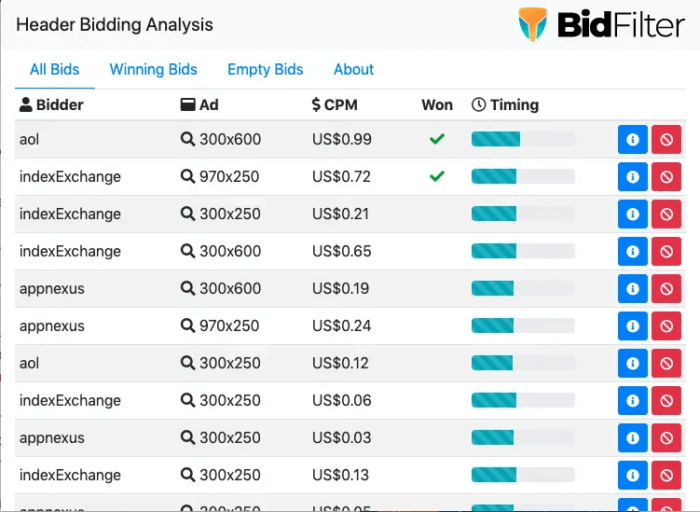Click the red block icon on the US$0.21 row
700x512 pixels.
click(666, 214)
